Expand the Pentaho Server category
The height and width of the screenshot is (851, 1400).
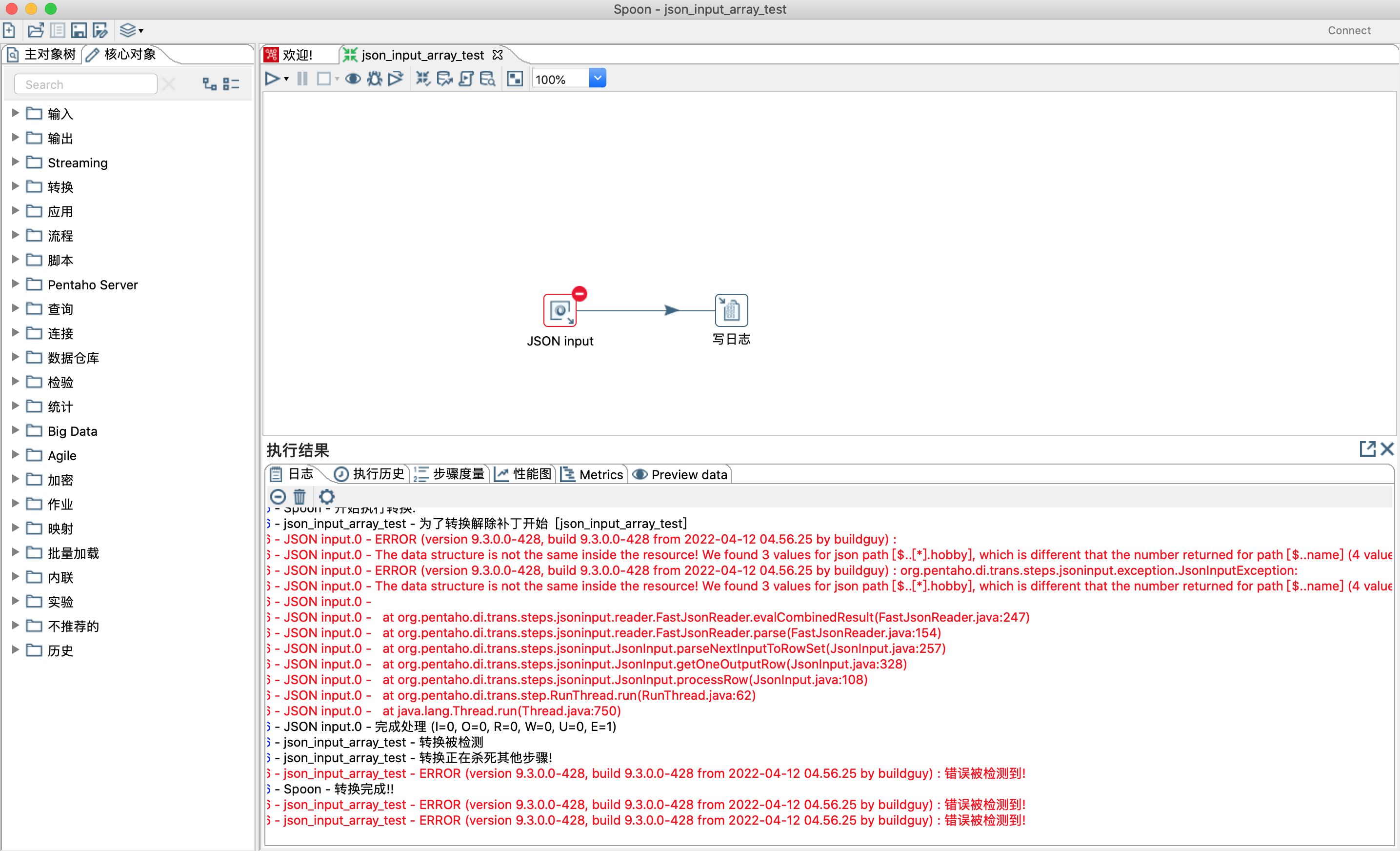pyautogui.click(x=14, y=284)
